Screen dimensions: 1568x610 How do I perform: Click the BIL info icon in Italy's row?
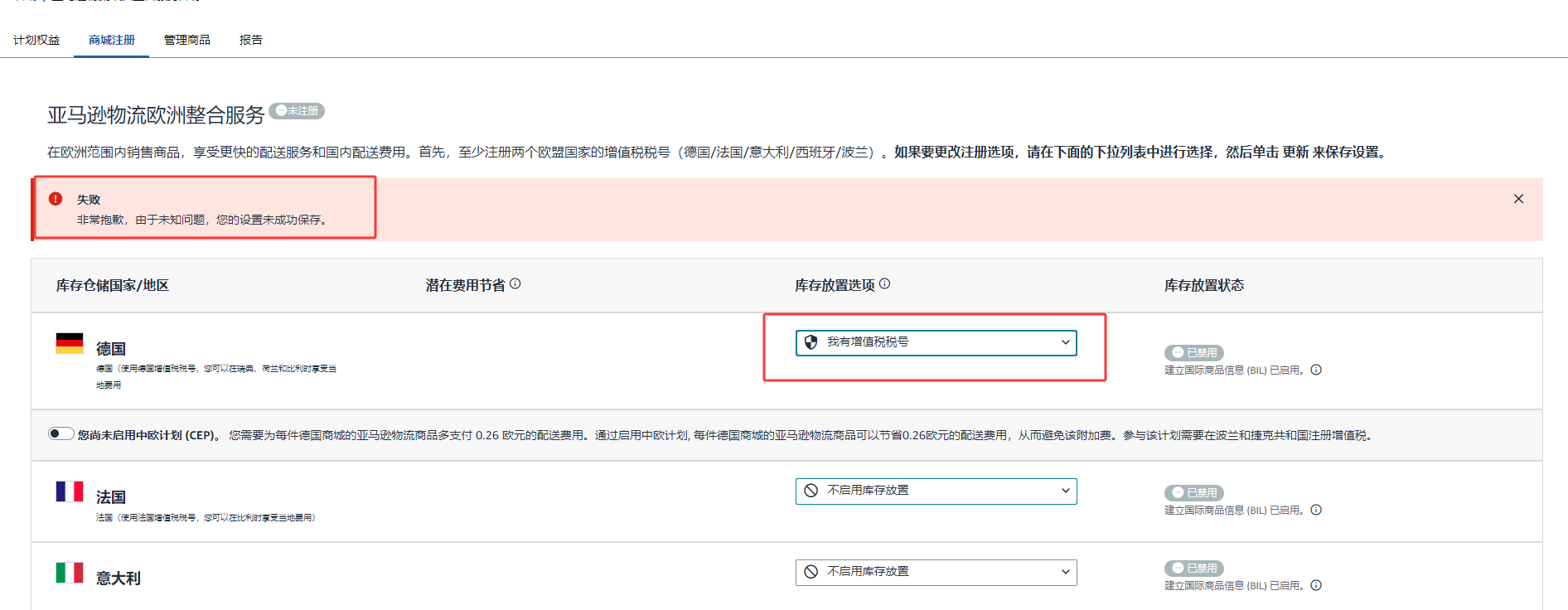(x=1316, y=585)
